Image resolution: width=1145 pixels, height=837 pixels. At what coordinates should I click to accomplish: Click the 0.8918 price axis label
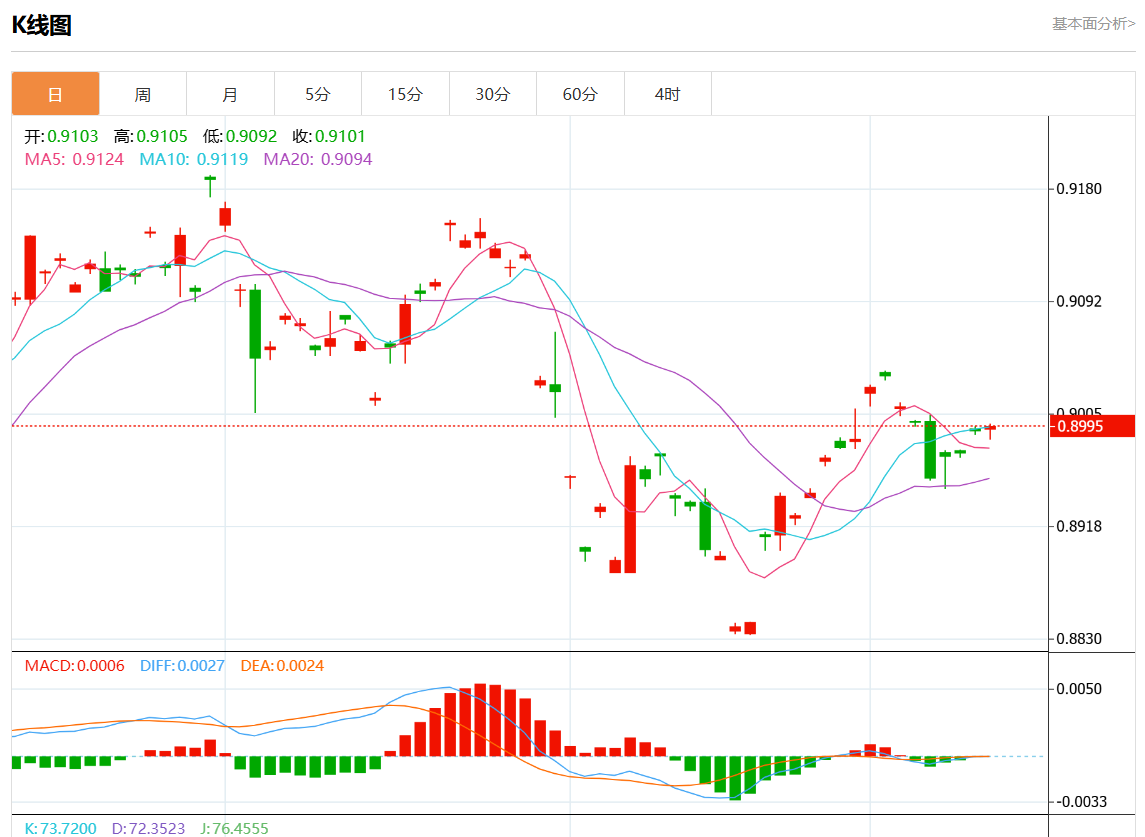tap(1079, 527)
